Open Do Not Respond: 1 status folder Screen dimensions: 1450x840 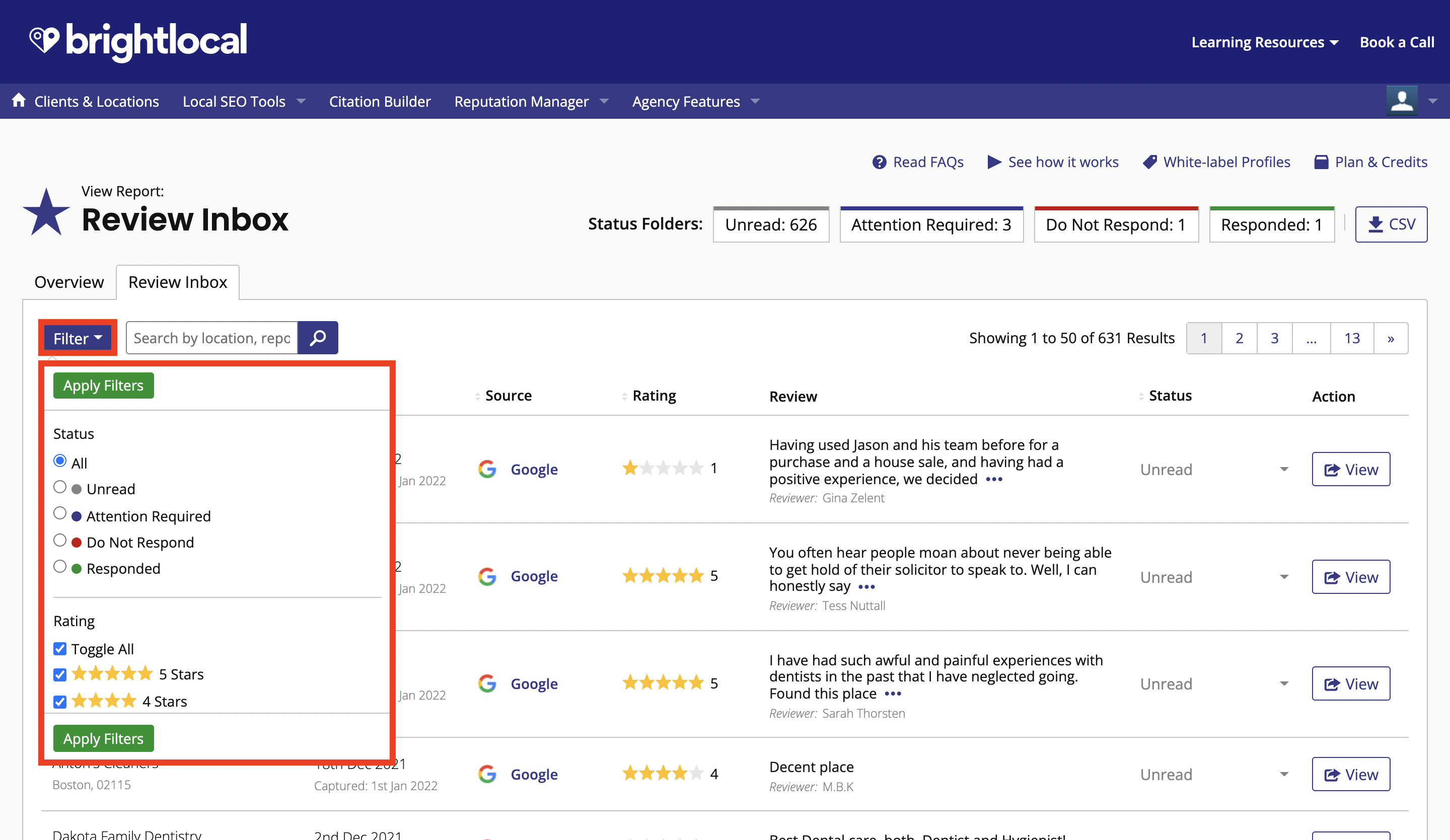click(x=1116, y=224)
